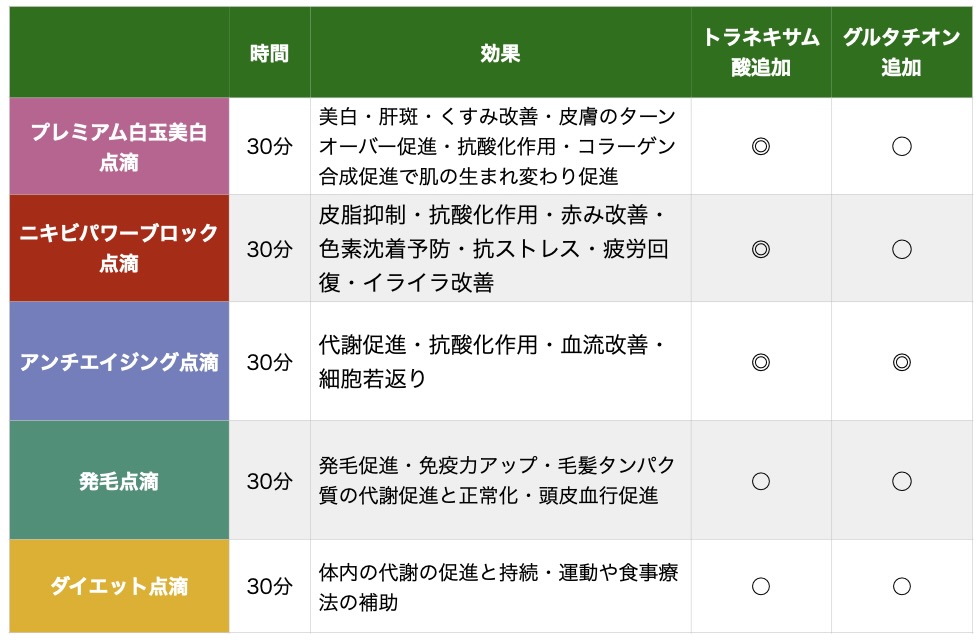The height and width of the screenshot is (642, 980).
Task: Click double circle for アンチエイジング点滴 グルタチオン追加
Action: click(x=901, y=362)
